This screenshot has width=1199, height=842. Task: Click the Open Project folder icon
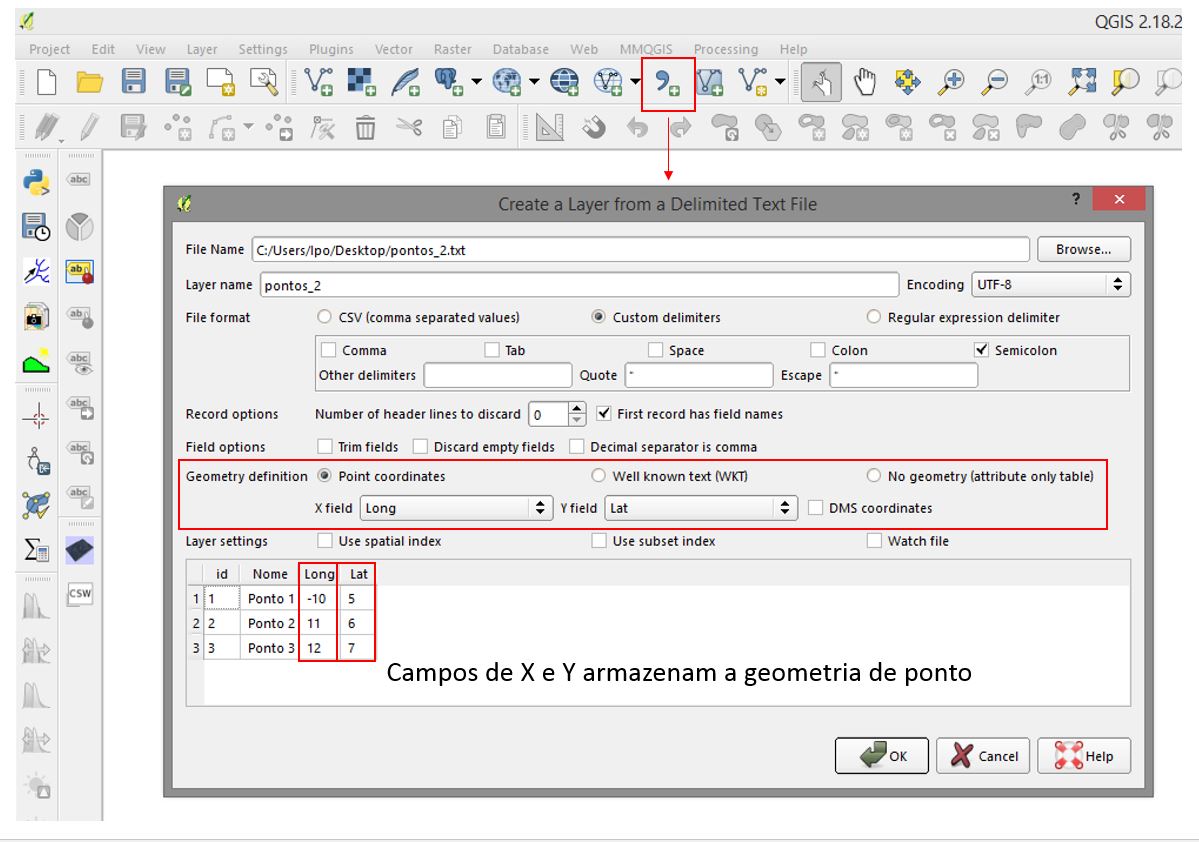point(90,82)
